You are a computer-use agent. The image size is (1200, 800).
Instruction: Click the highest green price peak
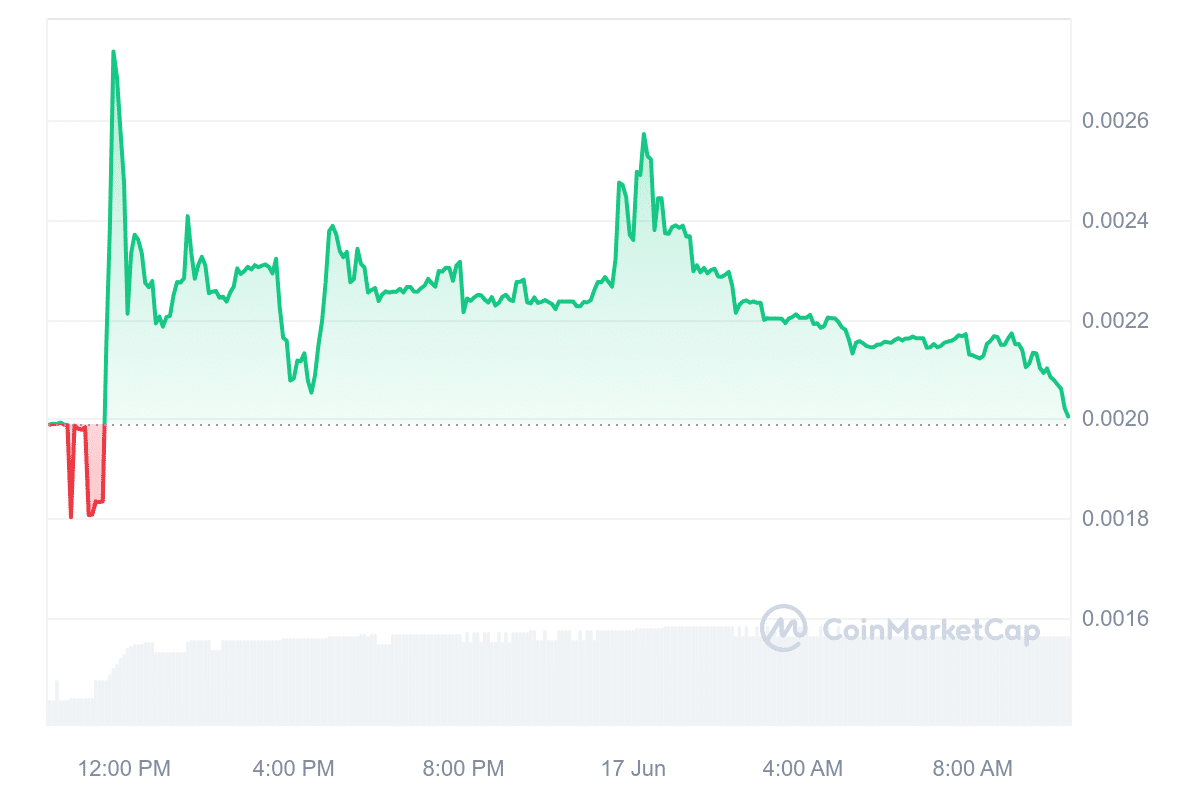pos(113,52)
